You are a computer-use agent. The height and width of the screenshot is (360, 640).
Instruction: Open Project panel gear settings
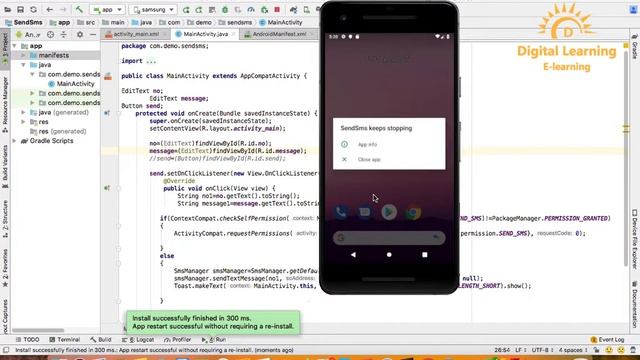pyautogui.click(x=80, y=35)
